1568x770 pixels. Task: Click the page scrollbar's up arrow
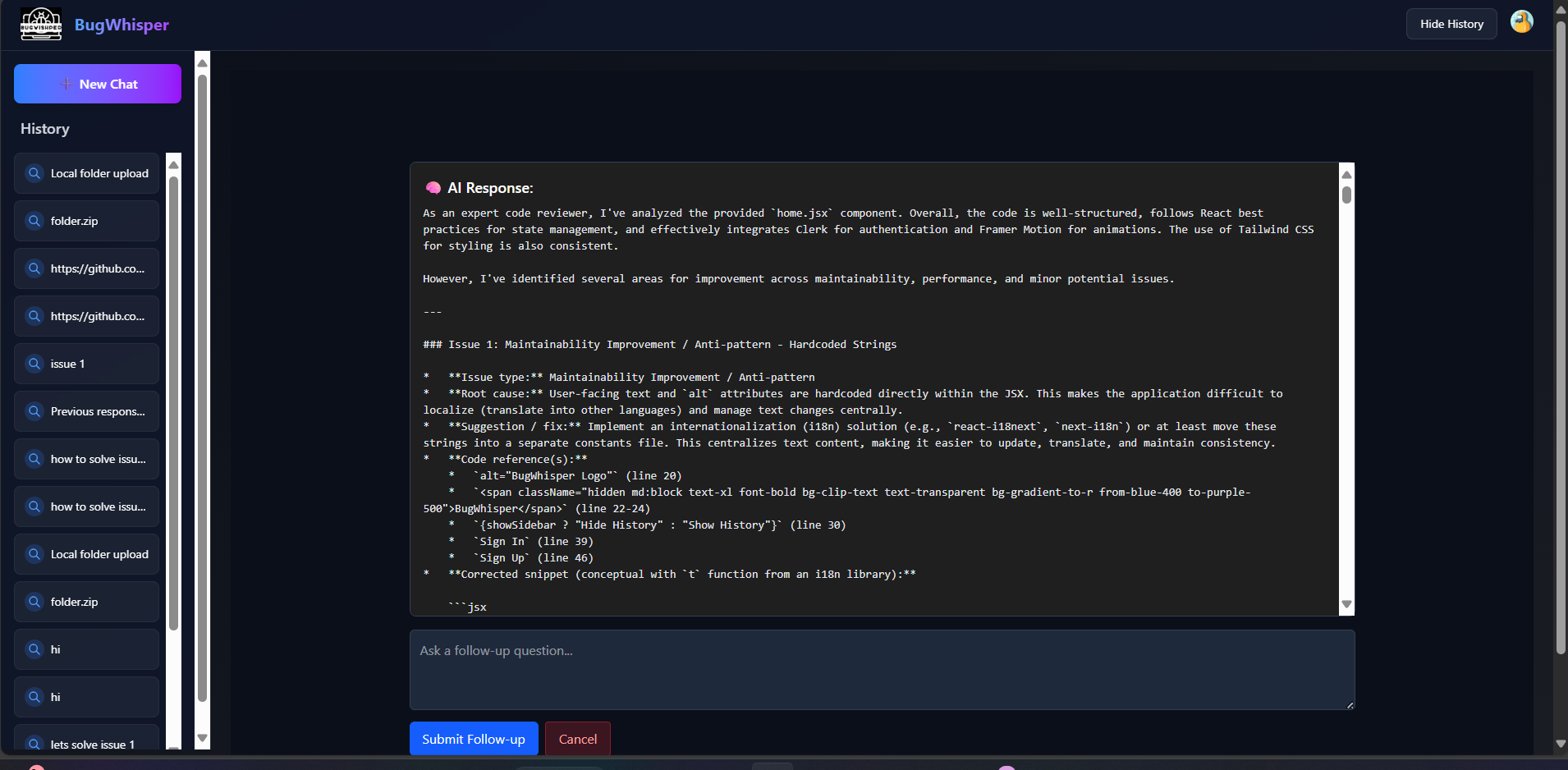[1561, 10]
